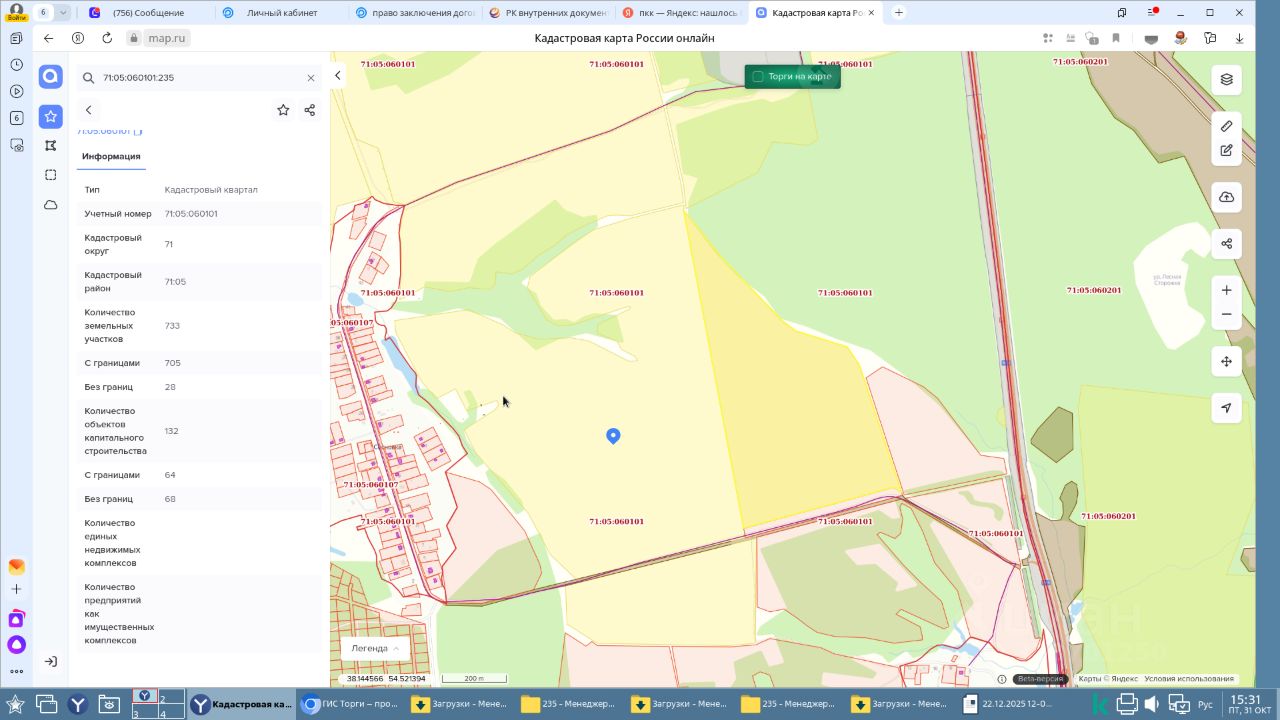Open the browser downloads arrow

1240,38
